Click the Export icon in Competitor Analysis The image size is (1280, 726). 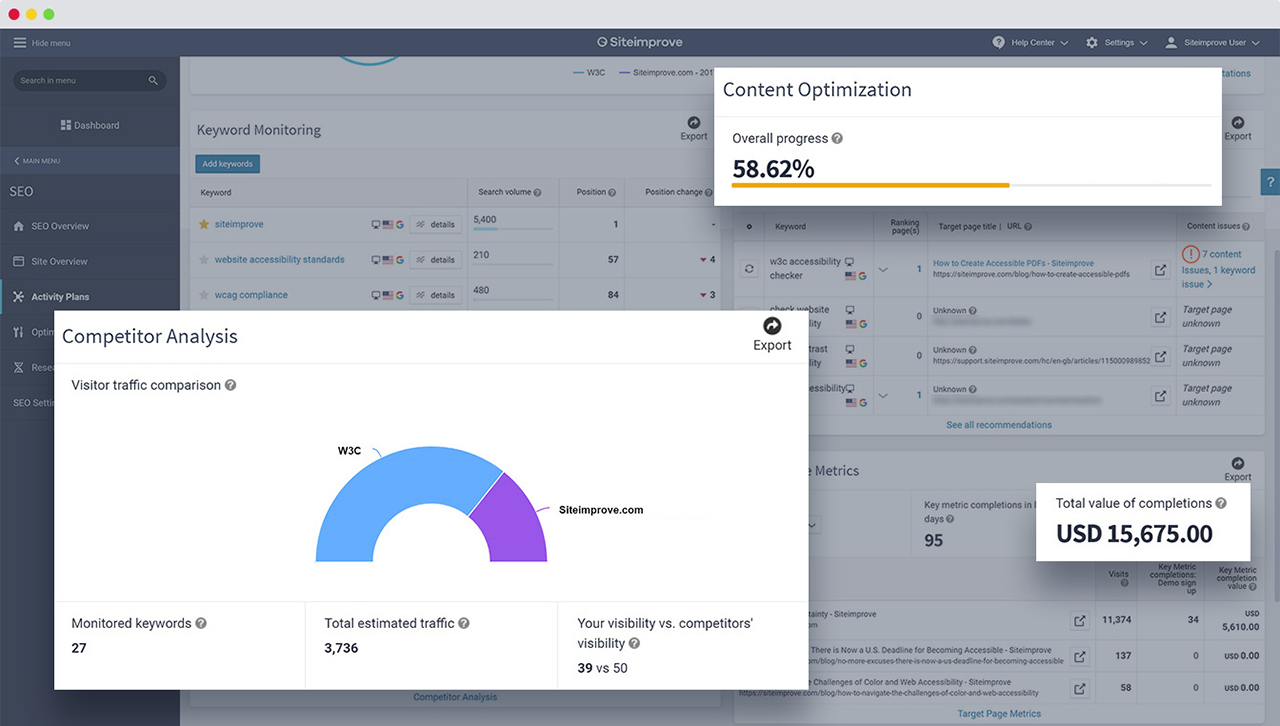click(x=772, y=327)
